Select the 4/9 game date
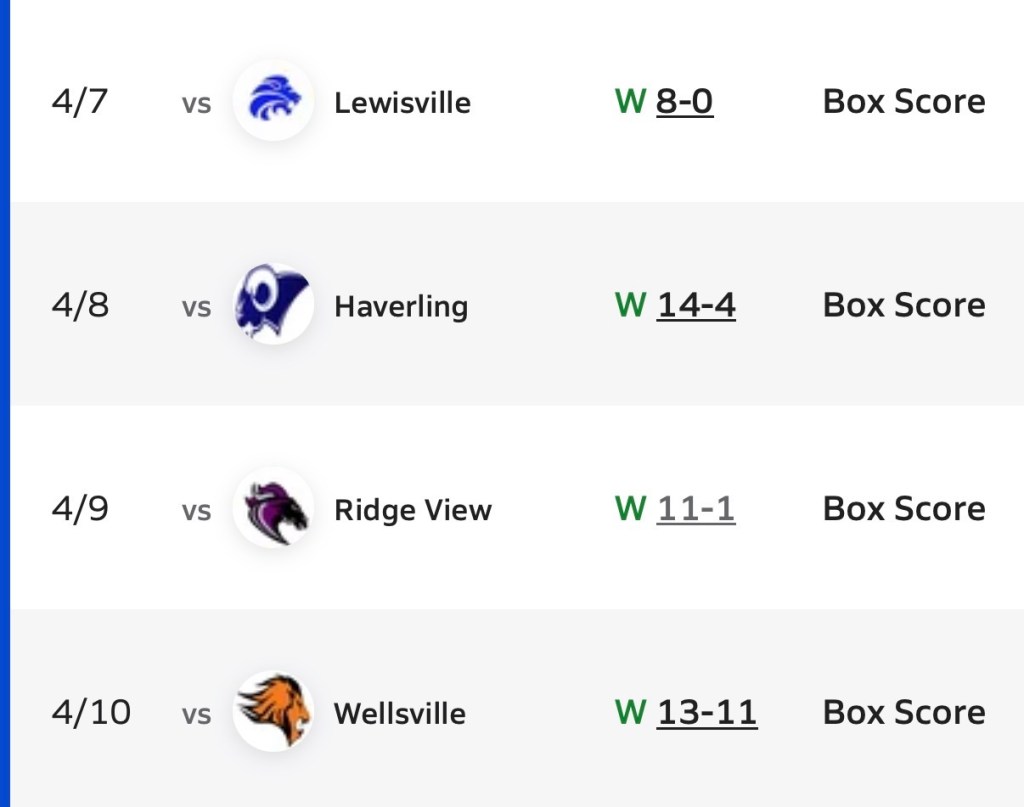Viewport: 1024px width, 807px height. click(79, 509)
